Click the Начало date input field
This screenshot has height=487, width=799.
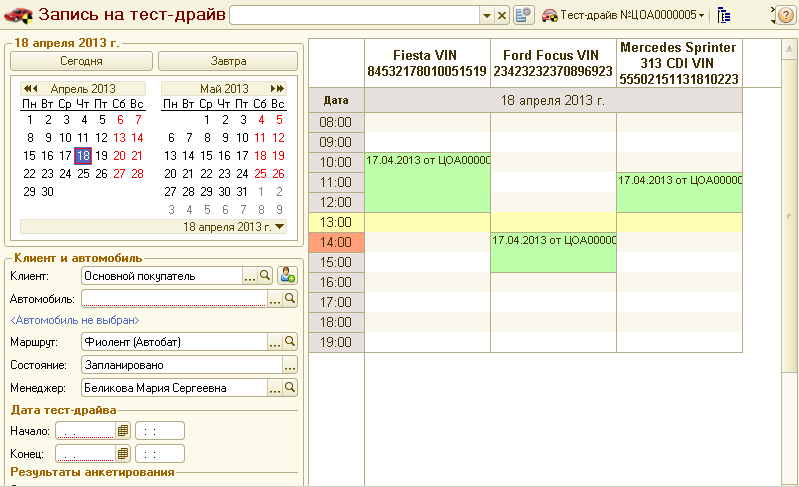[85, 431]
